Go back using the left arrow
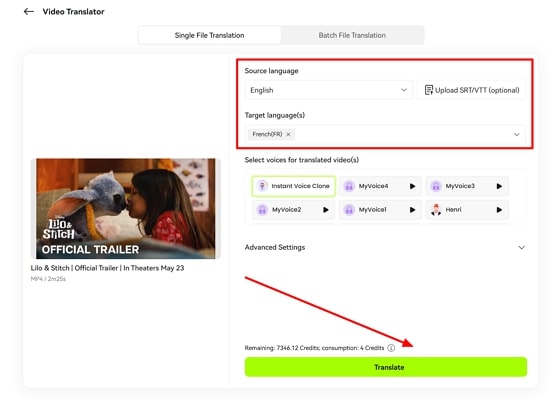This screenshot has width=555, height=400. [29, 12]
